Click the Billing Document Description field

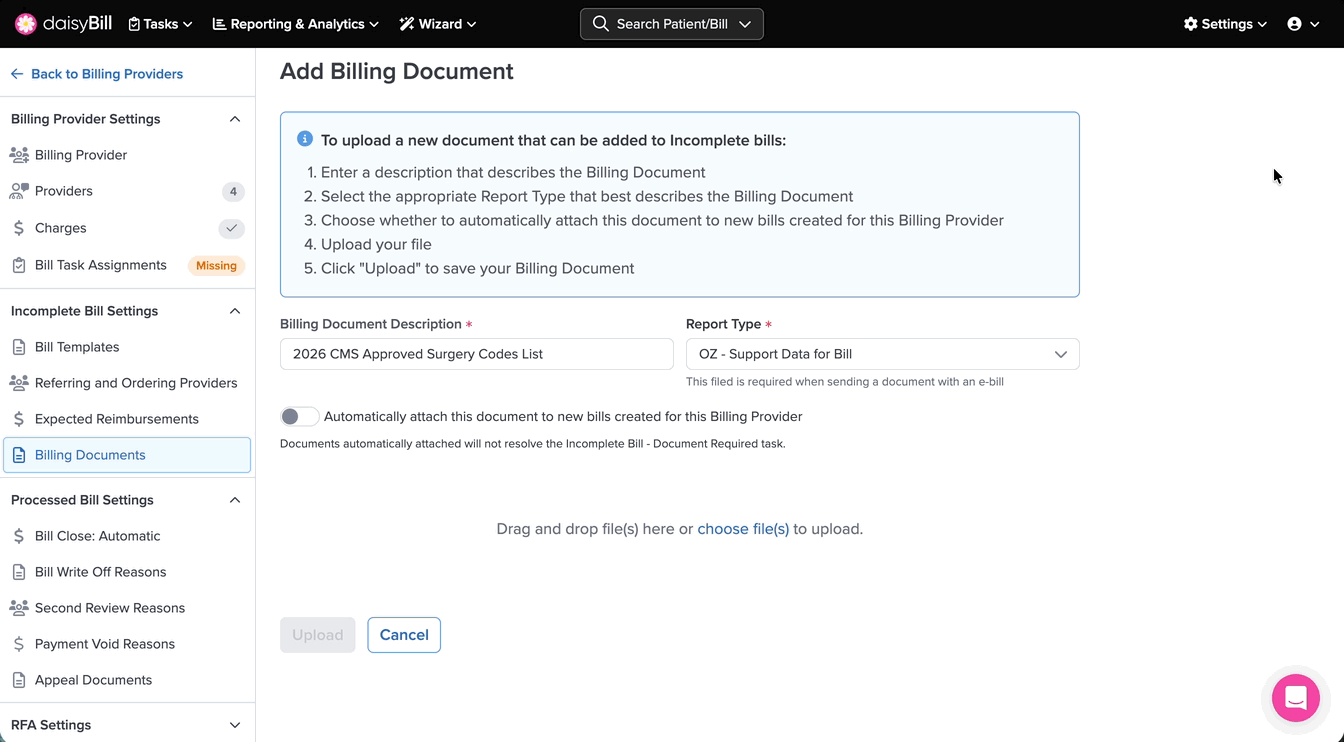(476, 354)
